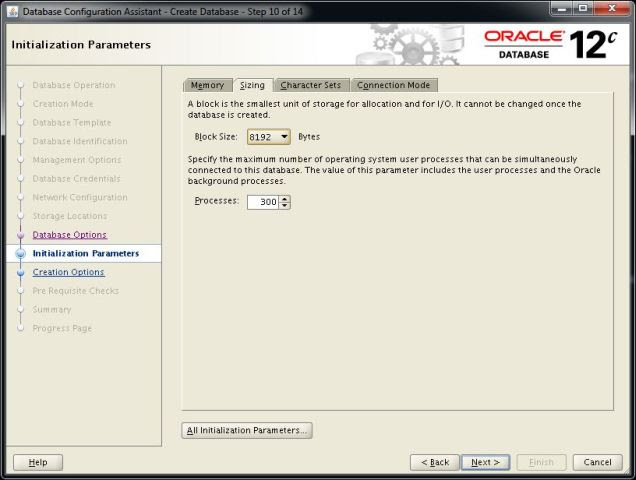The height and width of the screenshot is (480, 636).
Task: Decrease Processes with the down arrow
Action: point(285,206)
